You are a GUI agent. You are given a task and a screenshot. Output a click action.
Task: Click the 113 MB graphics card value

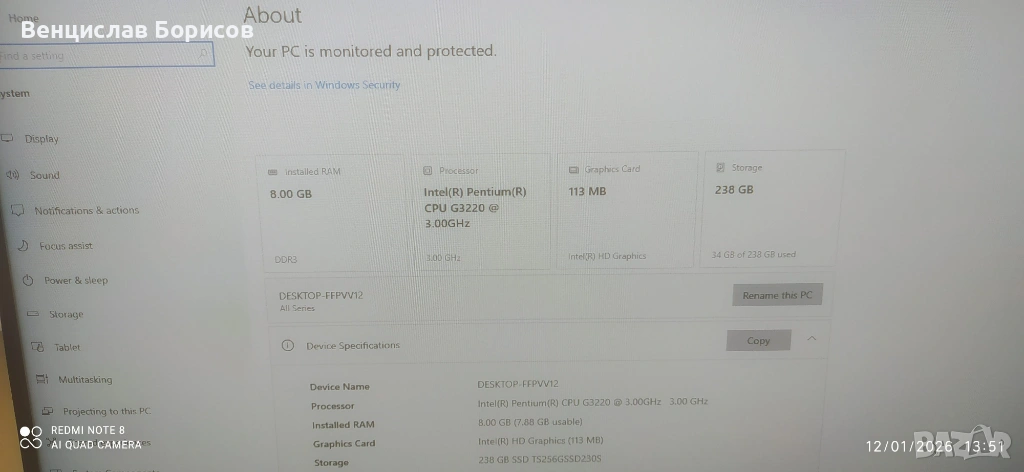(x=587, y=191)
